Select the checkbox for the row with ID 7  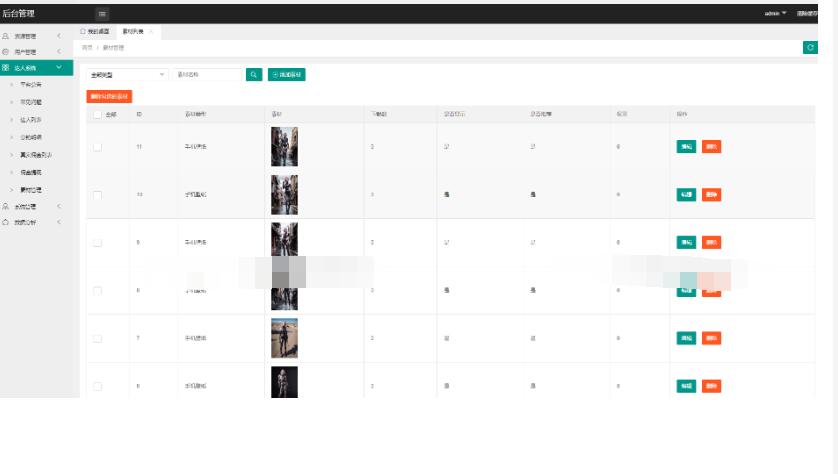[x=97, y=338]
